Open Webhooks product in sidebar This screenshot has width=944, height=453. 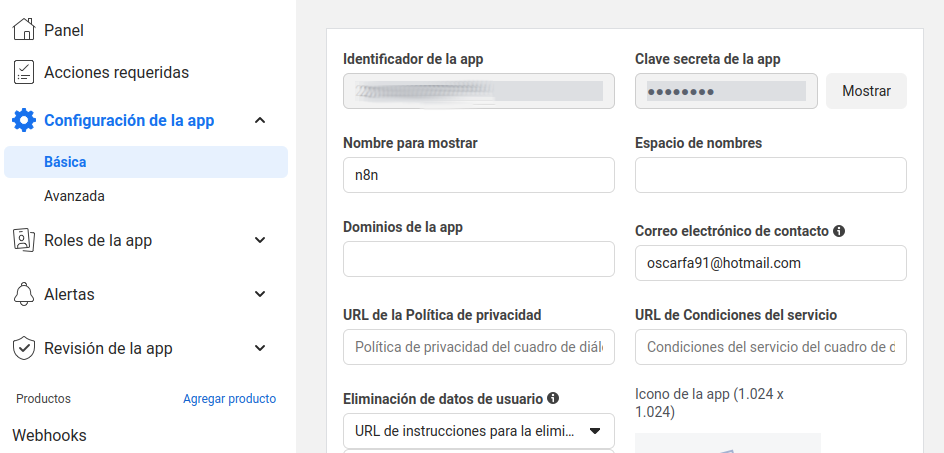[x=49, y=436]
